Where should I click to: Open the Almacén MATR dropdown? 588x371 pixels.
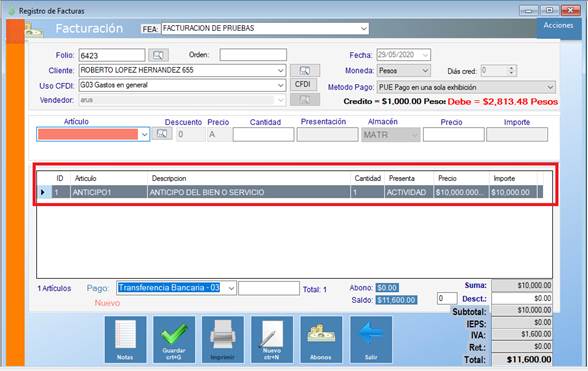tap(414, 135)
